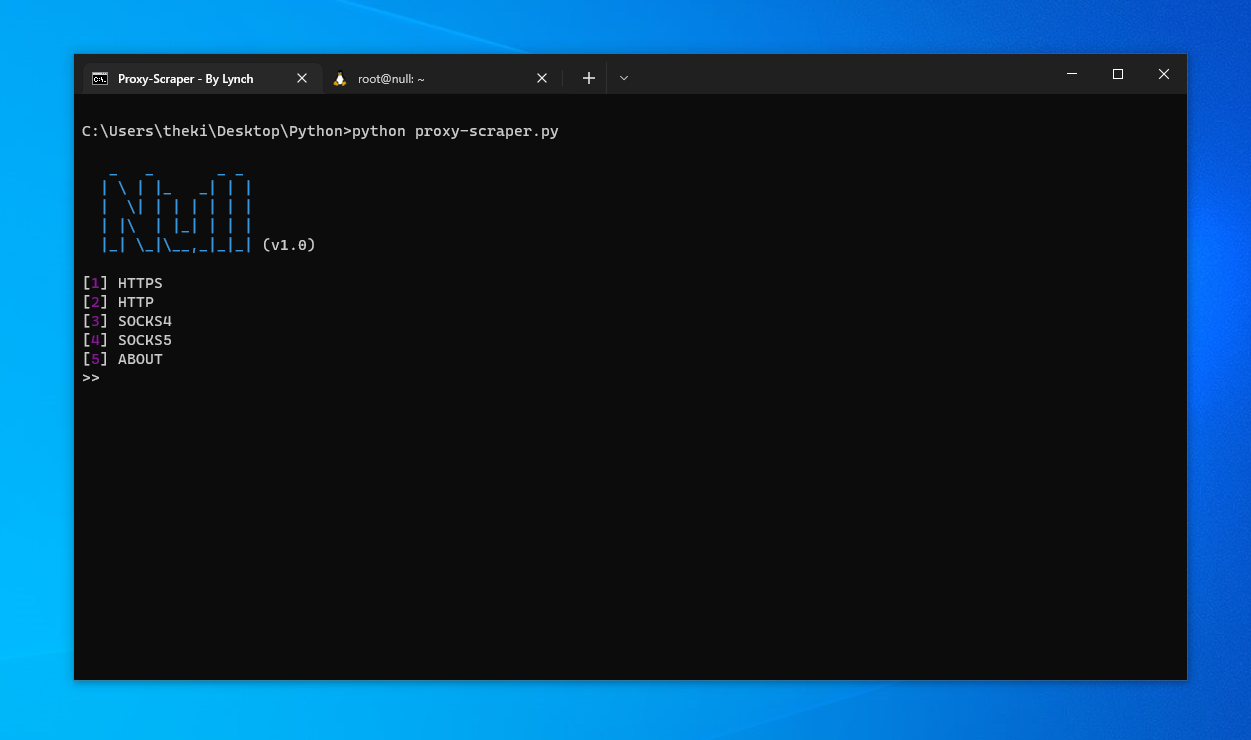Click the (v1.0) version text
This screenshot has height=740, width=1251.
289,245
